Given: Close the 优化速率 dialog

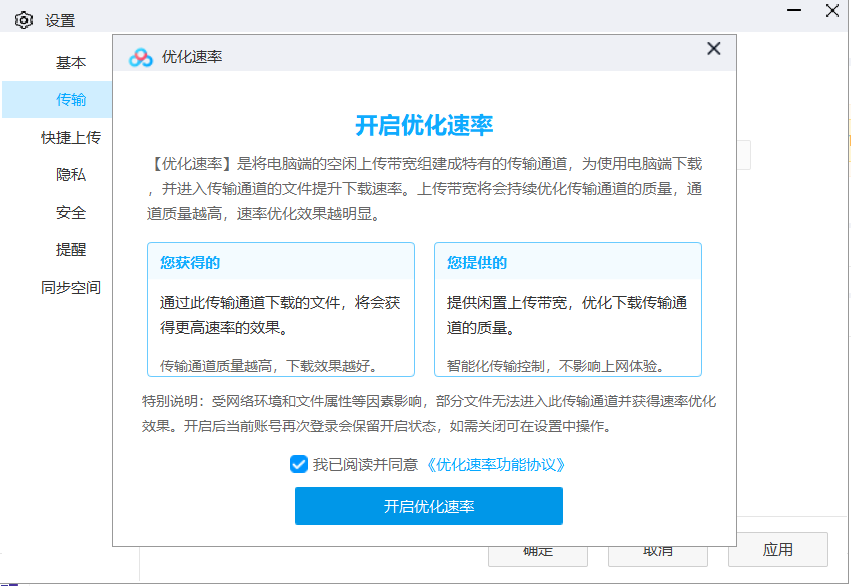Looking at the screenshot, I should click(713, 49).
